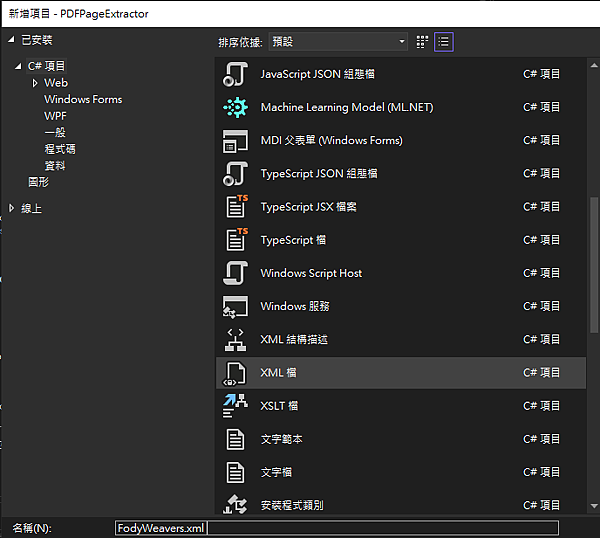Viewport: 600px width, 538px height.
Task: Select the 一般 category
Action: click(x=55, y=132)
